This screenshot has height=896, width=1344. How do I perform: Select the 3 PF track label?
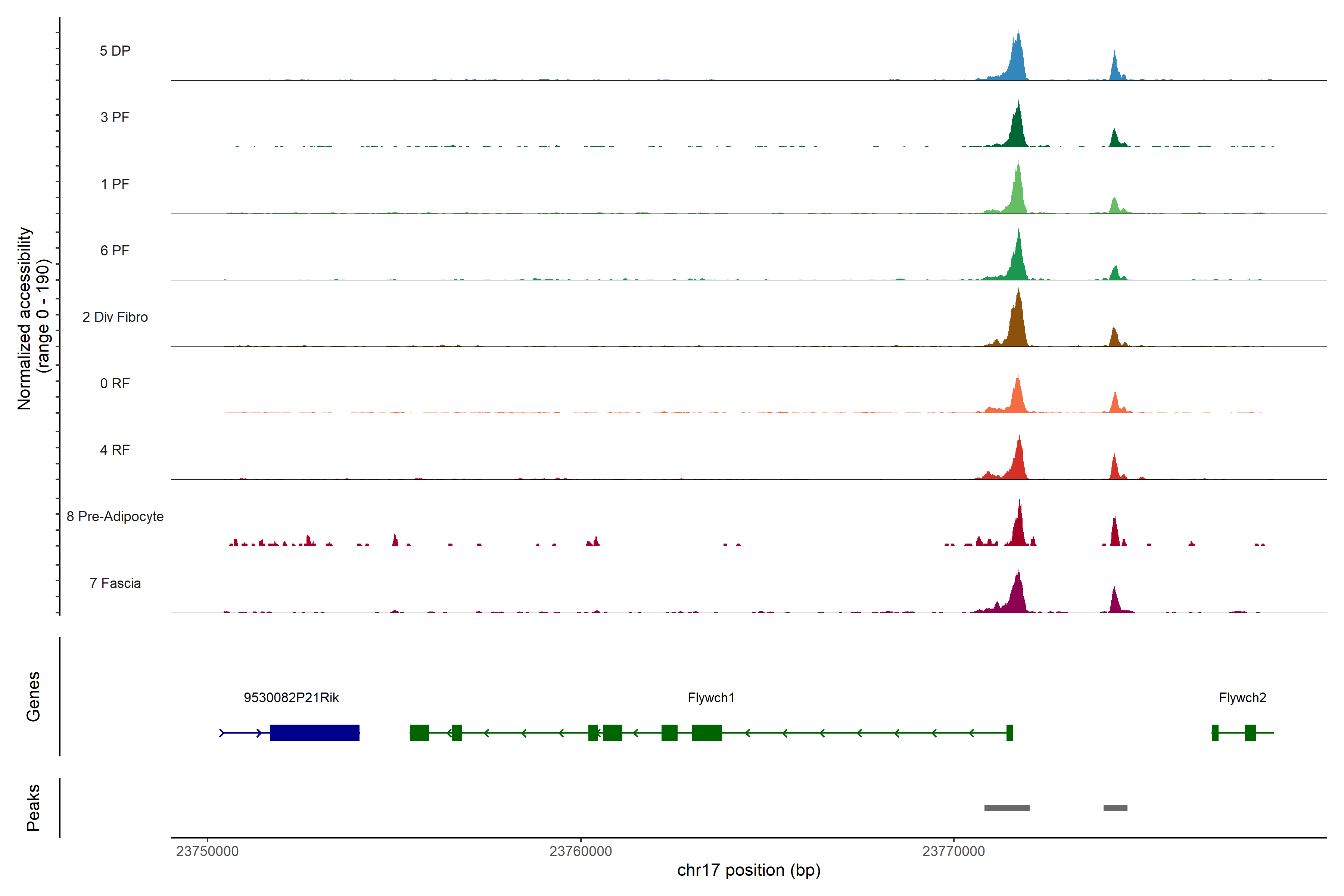coord(115,117)
